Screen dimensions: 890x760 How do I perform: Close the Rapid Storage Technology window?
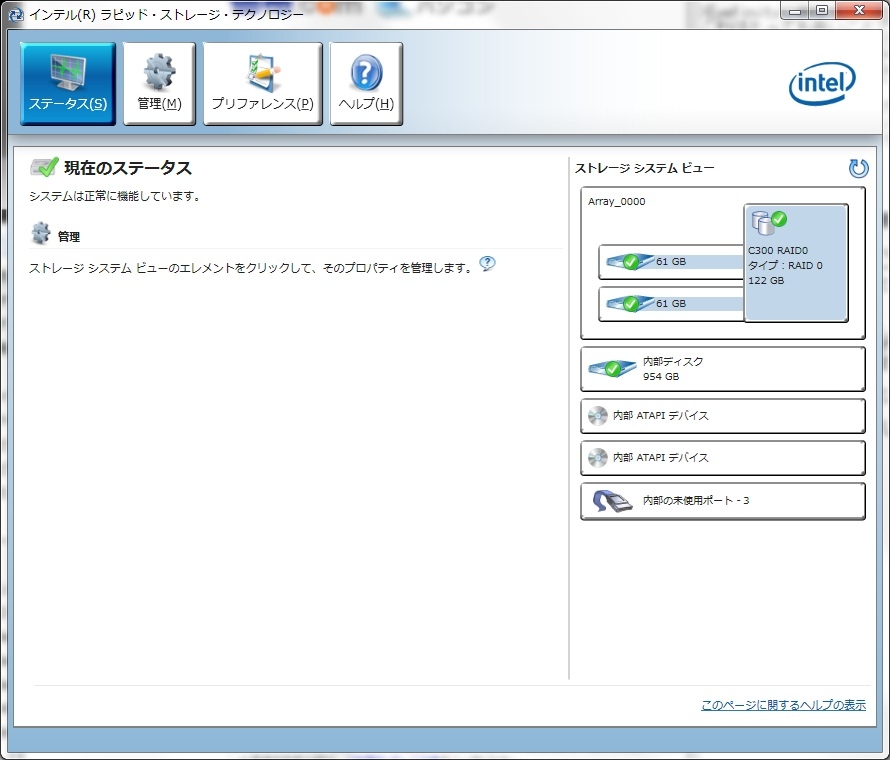point(859,11)
